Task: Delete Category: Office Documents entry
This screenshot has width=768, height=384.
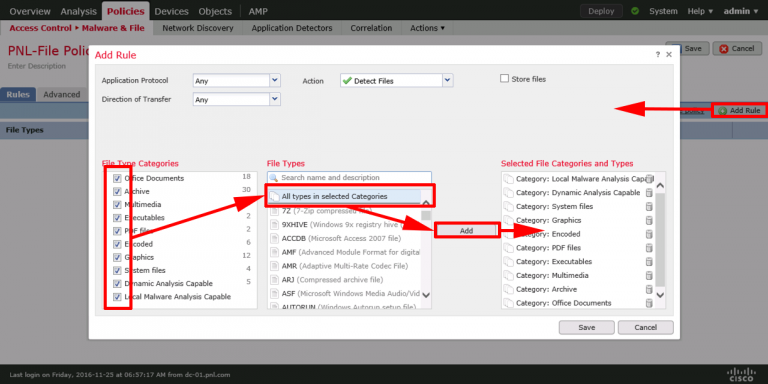Action: tap(649, 303)
